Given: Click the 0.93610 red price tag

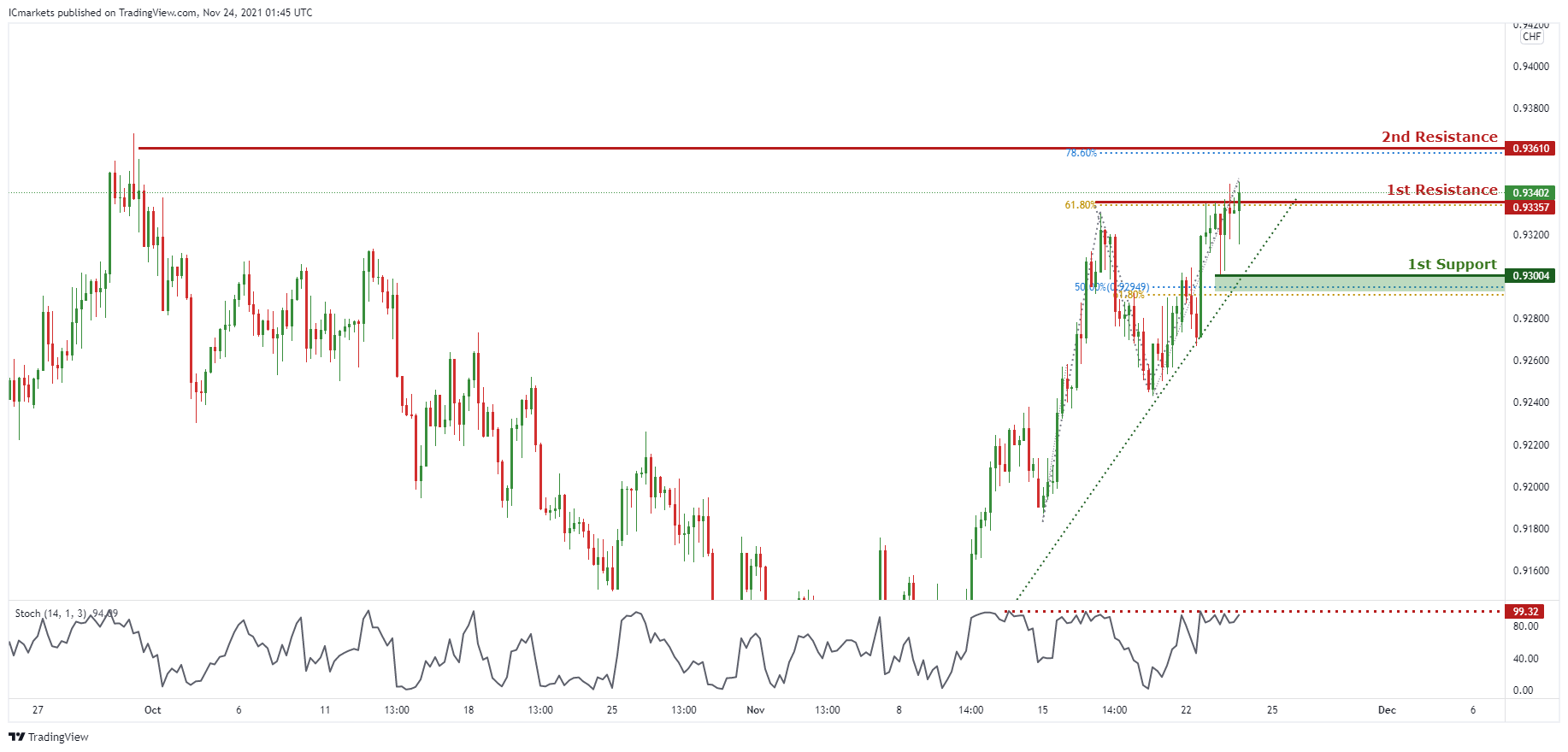Looking at the screenshot, I should tap(1530, 149).
